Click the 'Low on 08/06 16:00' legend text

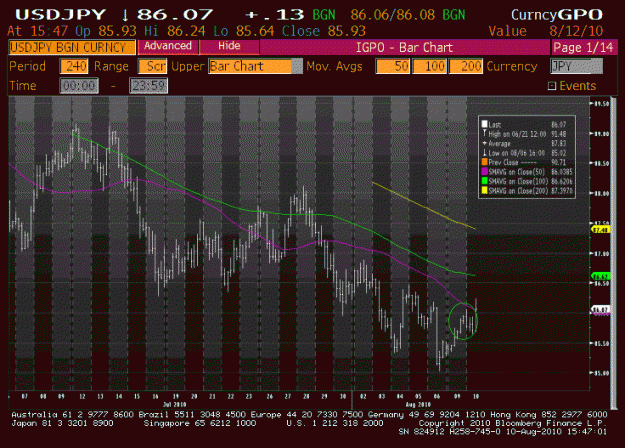[x=517, y=153]
